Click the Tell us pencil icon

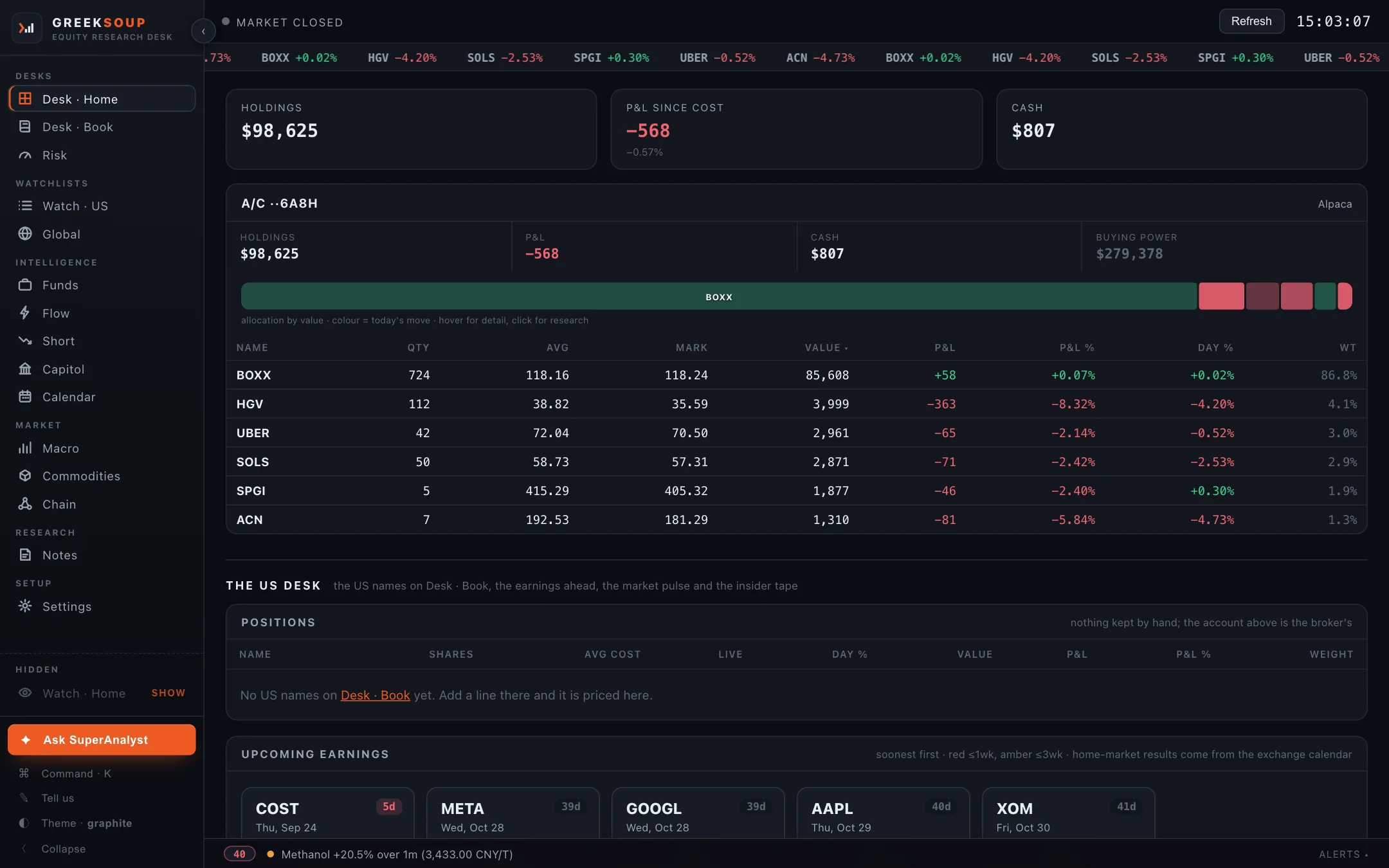[24, 798]
